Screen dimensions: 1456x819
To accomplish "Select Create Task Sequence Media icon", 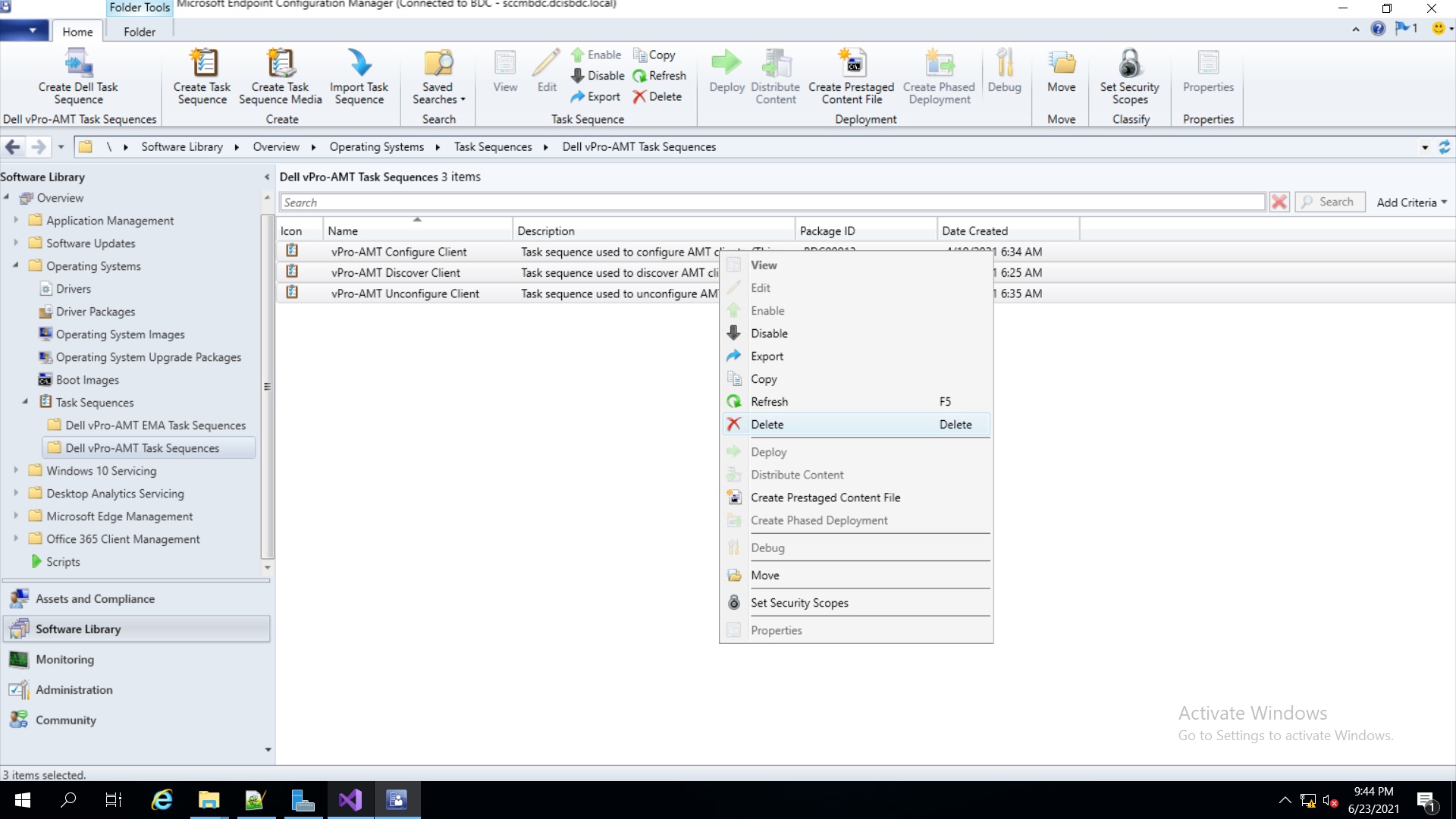I will point(280,76).
